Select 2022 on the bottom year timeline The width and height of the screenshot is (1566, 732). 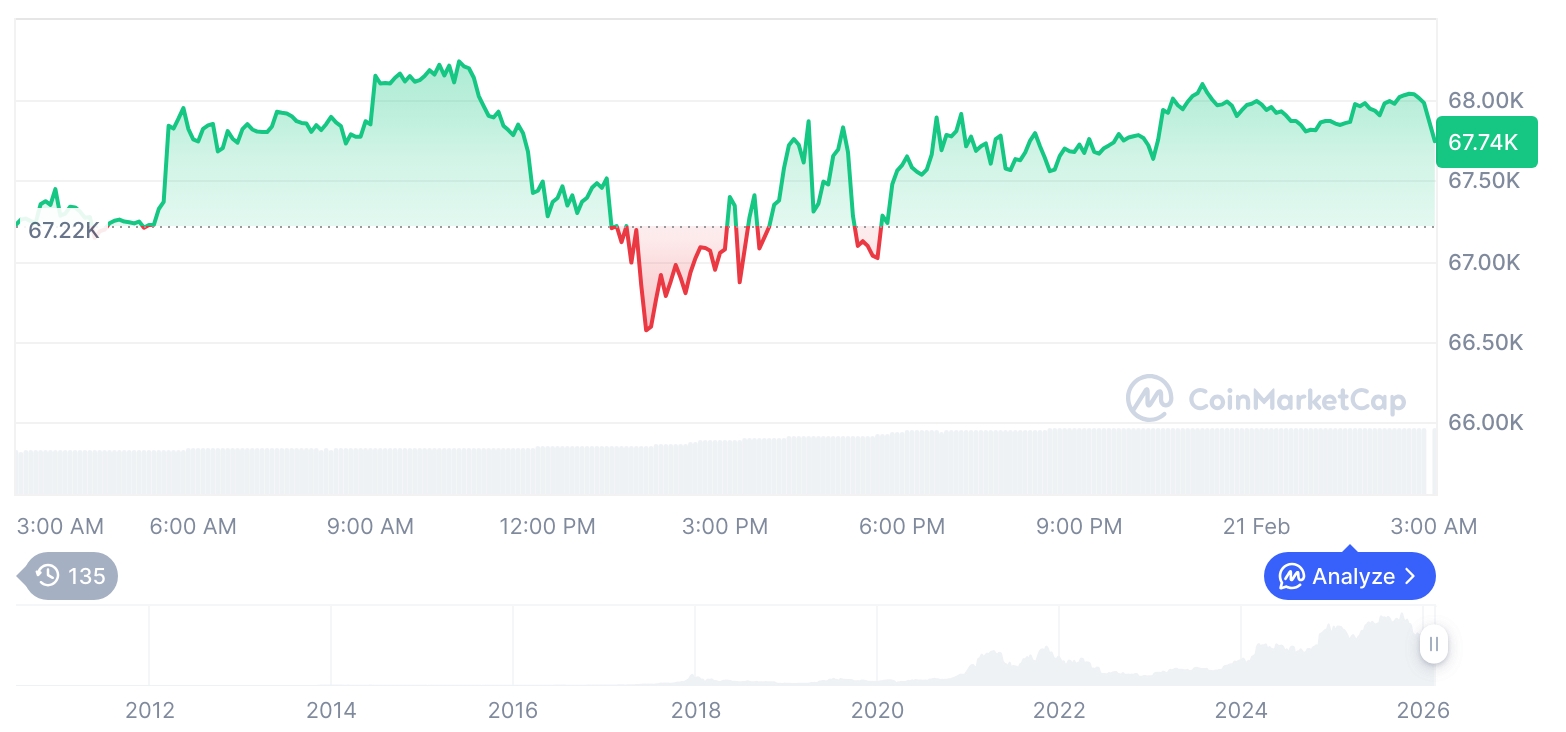click(1059, 711)
